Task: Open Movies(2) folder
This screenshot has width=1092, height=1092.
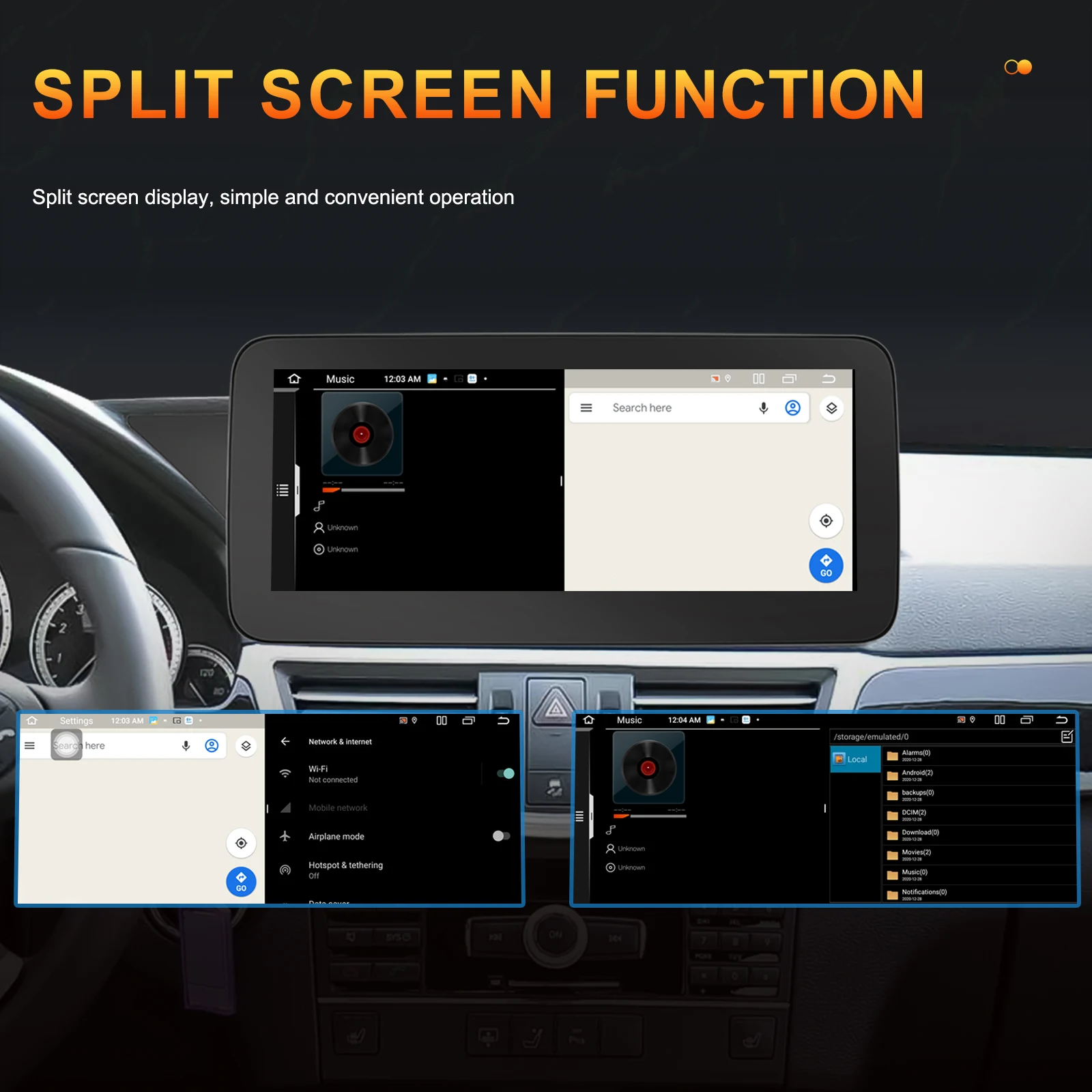Action: [x=979, y=854]
